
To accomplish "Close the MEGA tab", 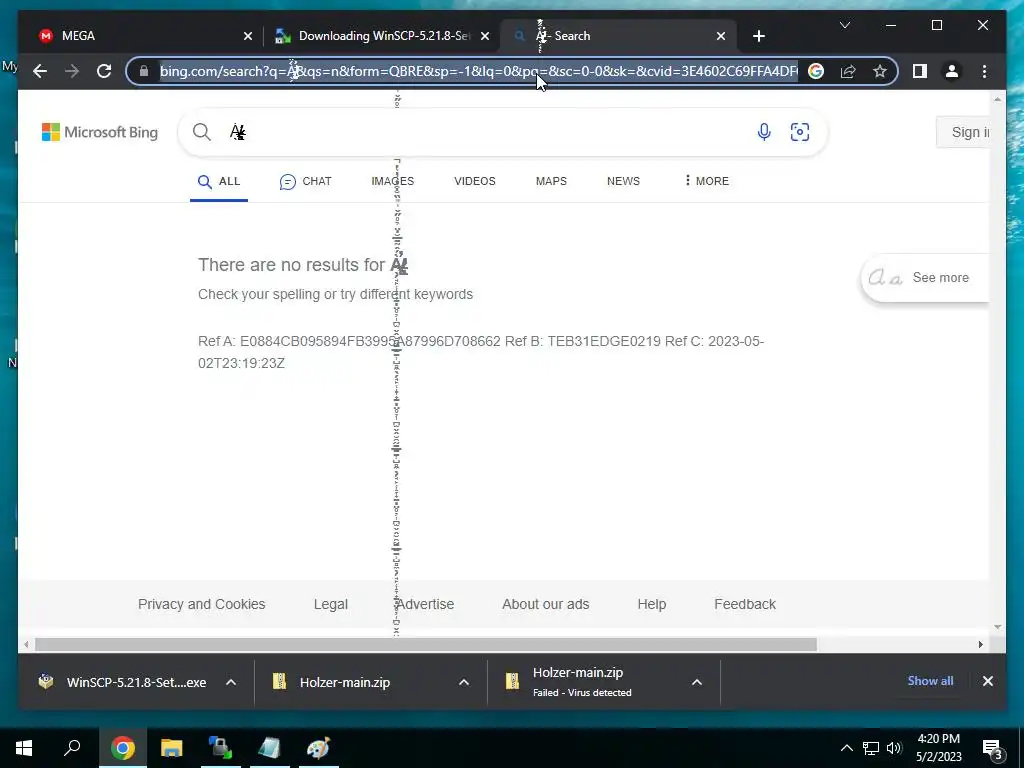I will coord(248,36).
